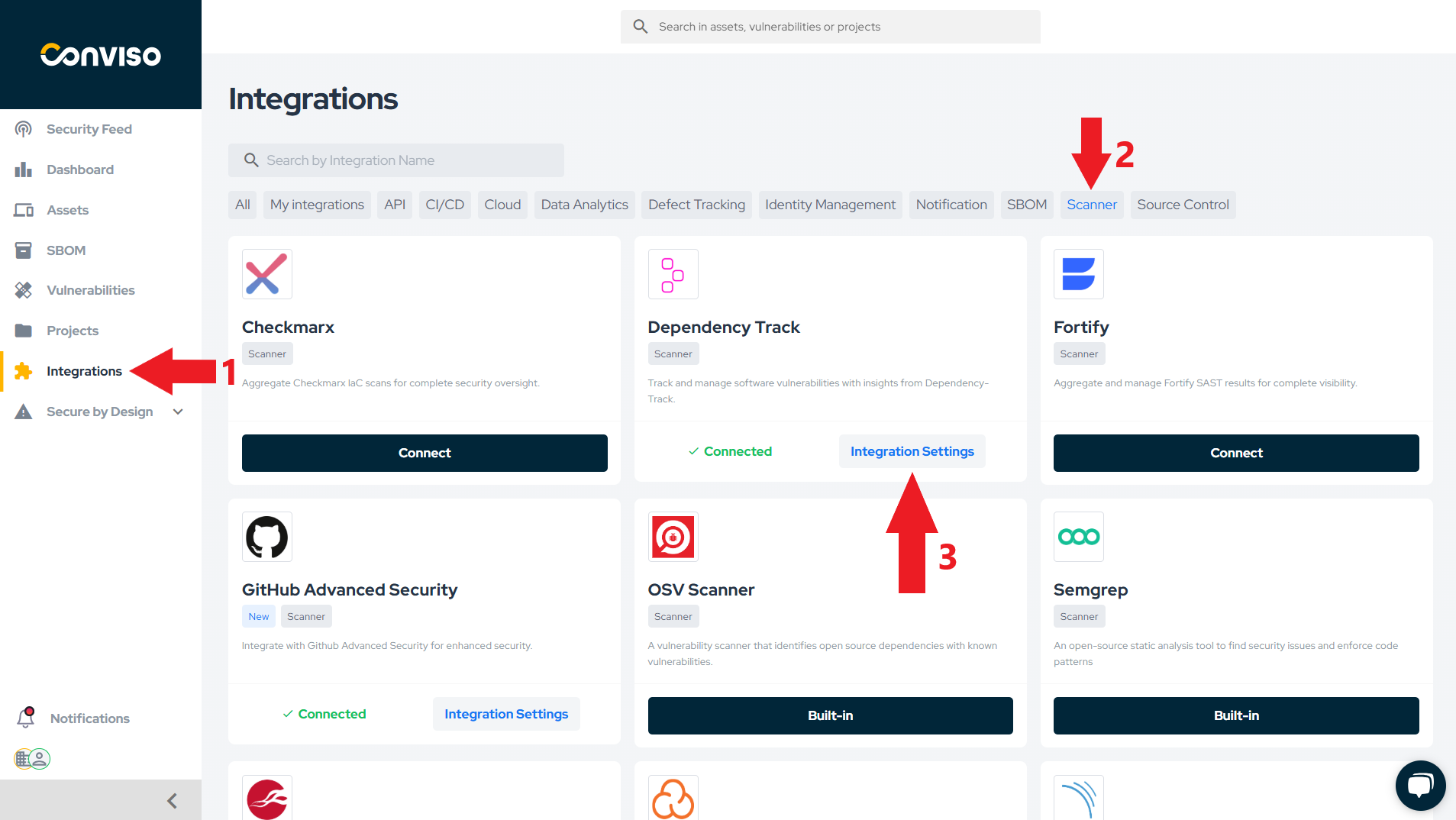This screenshot has width=1456, height=820.
Task: Click the OSV Scanner card title
Action: (701, 589)
